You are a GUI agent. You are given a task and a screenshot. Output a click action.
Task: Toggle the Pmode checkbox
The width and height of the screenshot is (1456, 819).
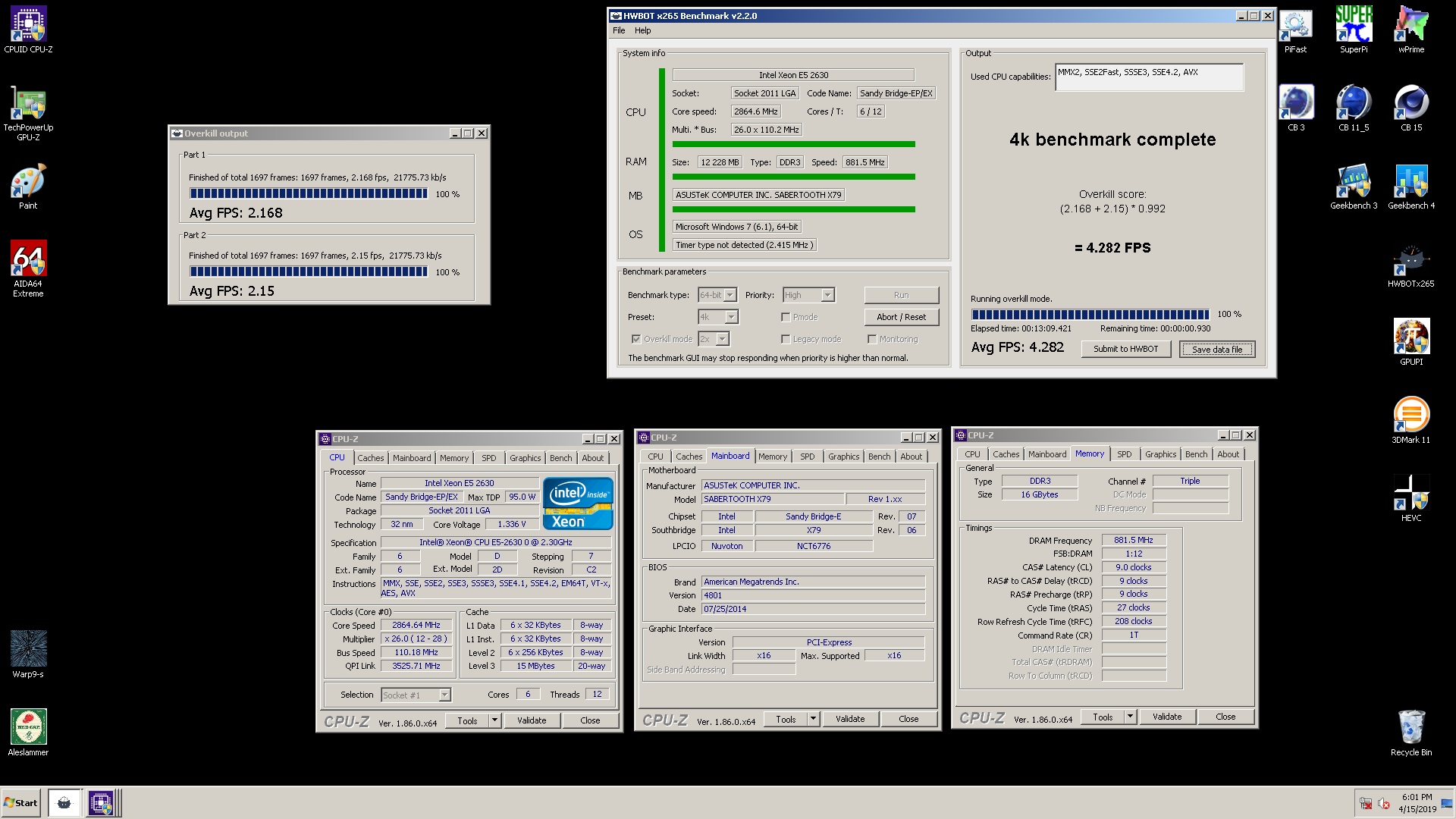click(x=786, y=317)
